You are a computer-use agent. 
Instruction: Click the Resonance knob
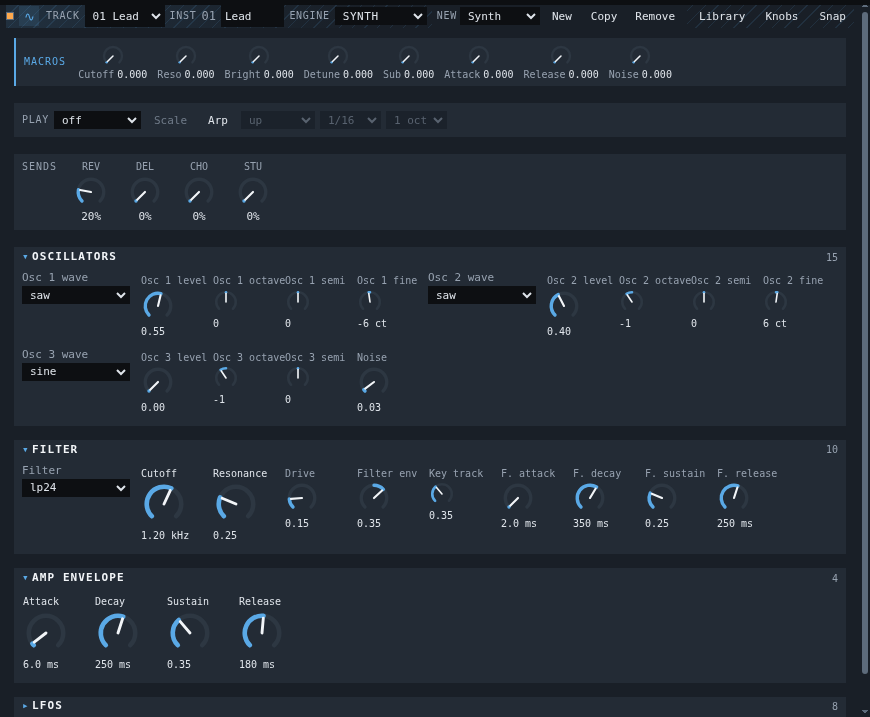(x=235, y=504)
